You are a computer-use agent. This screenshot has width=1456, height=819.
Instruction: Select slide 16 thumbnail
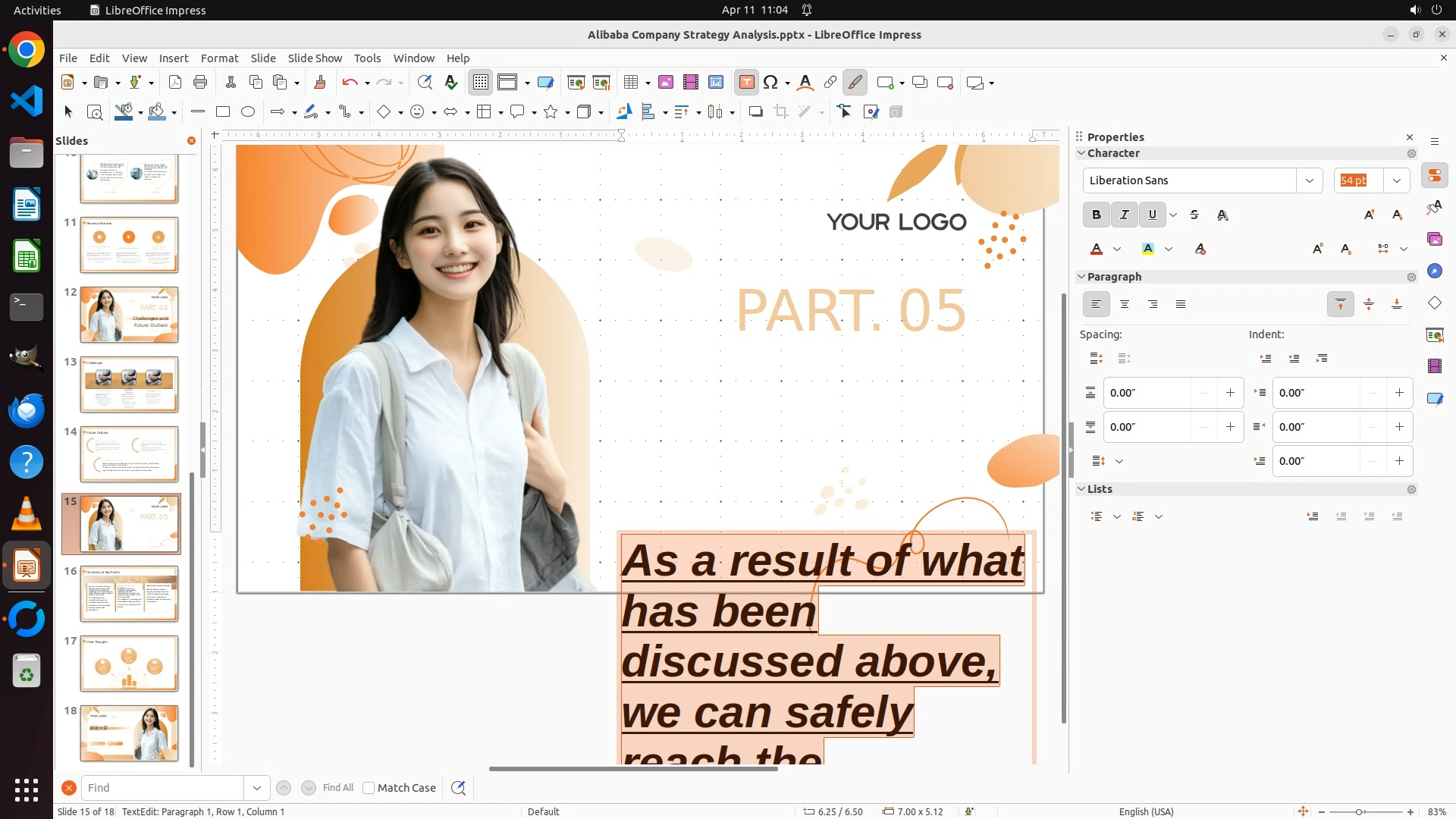click(x=129, y=594)
